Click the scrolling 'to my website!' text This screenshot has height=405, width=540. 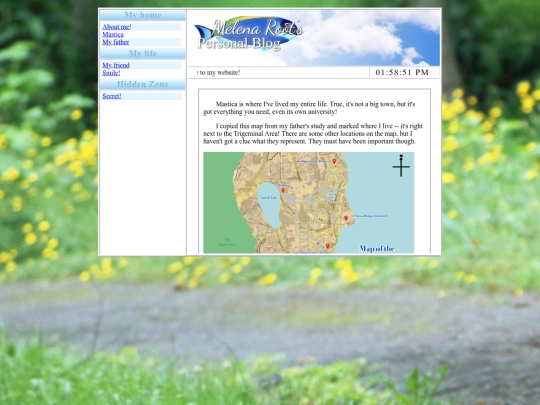pos(218,72)
